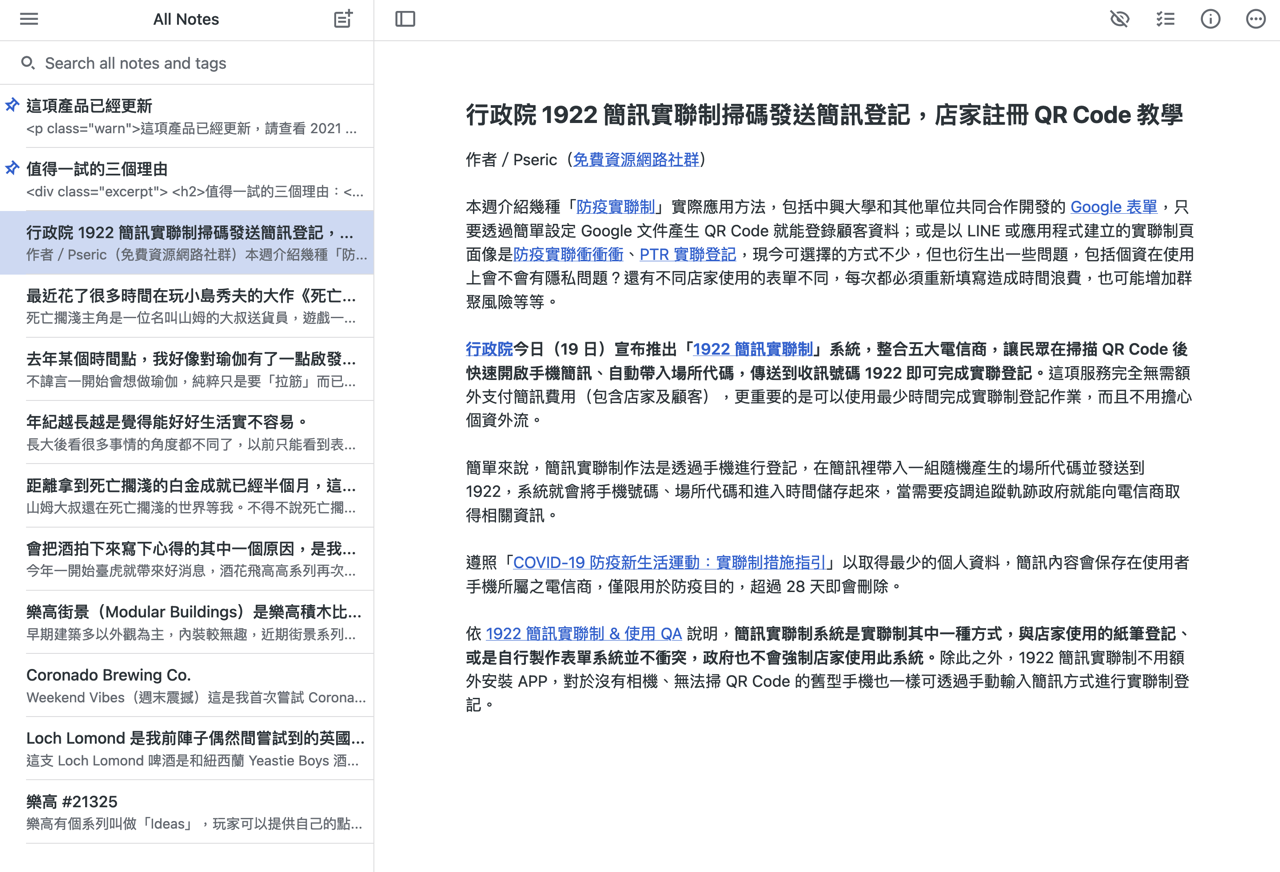Open the COVID-19 防疫新生活運動 guideline link
This screenshot has height=872, width=1280.
pyautogui.click(x=670, y=562)
